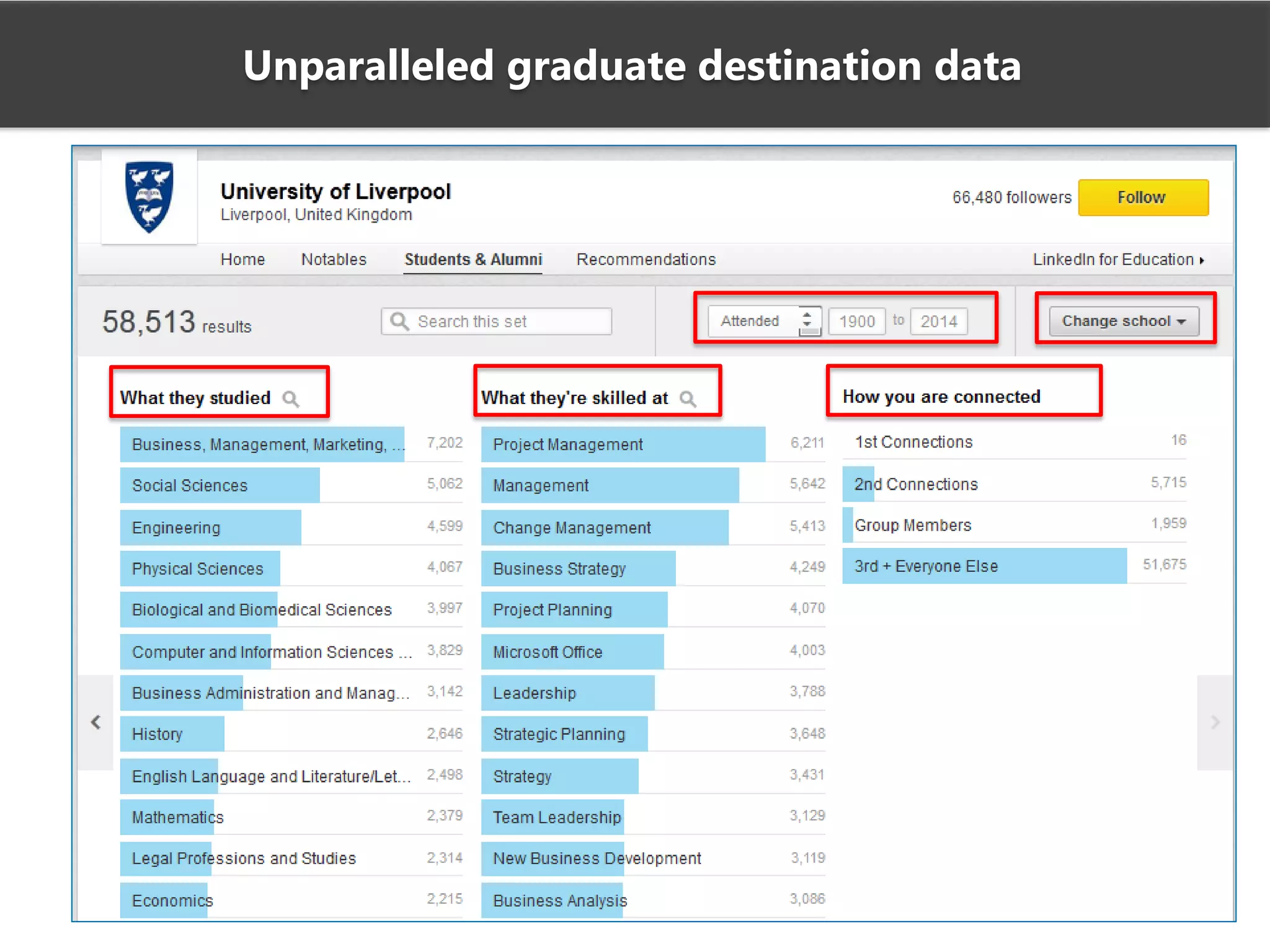Click the Attended selector stepper arrows

pyautogui.click(x=807, y=320)
